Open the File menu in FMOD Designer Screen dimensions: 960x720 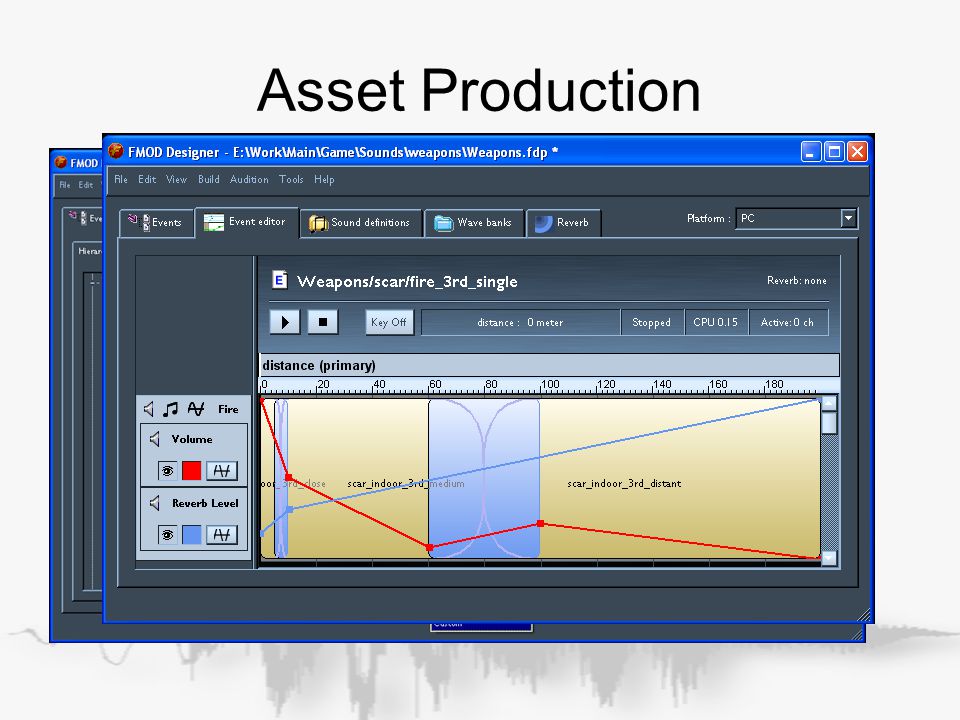point(121,179)
